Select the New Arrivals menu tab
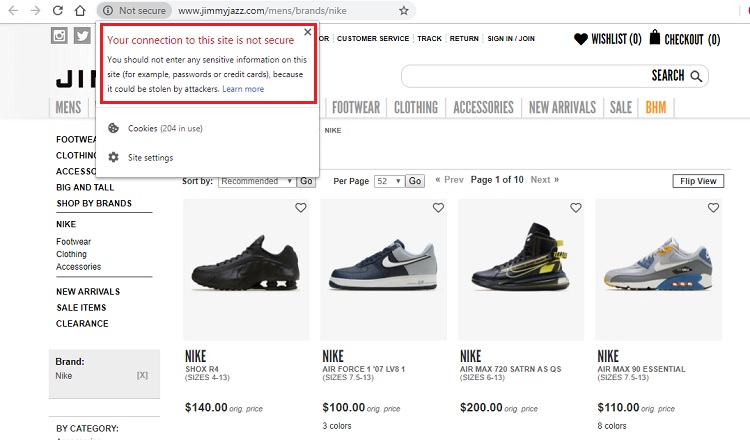Image resolution: width=750 pixels, height=440 pixels. [x=562, y=107]
